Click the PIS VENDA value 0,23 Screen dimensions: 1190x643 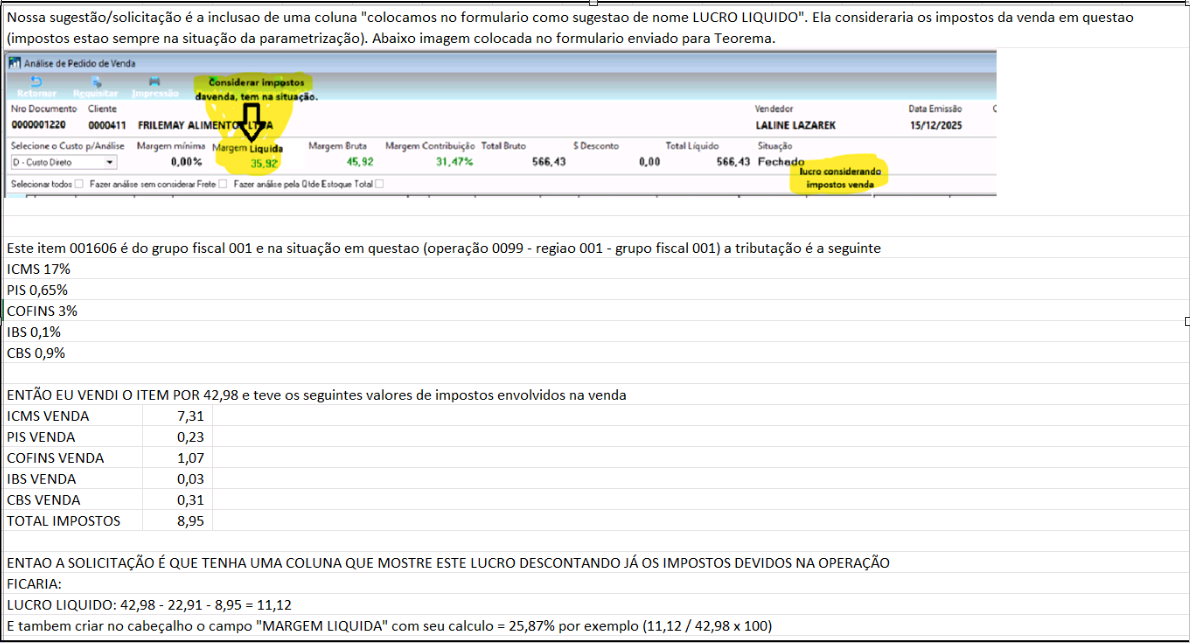point(178,437)
